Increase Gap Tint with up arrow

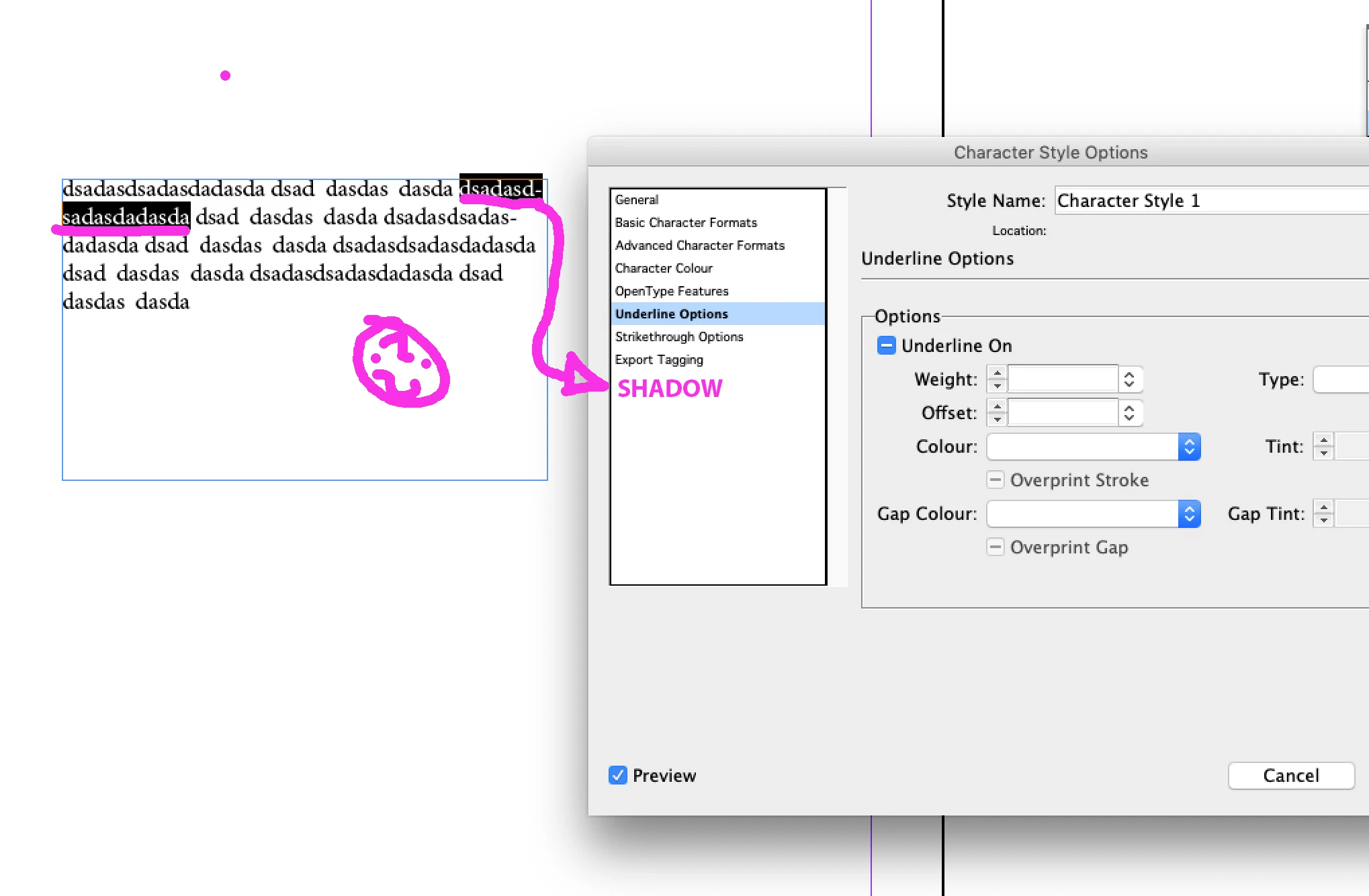click(x=1323, y=507)
